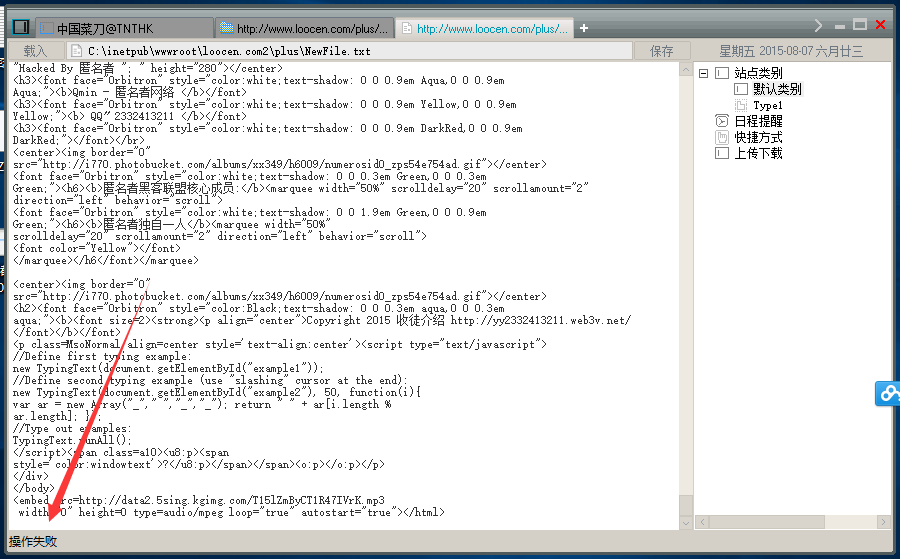900x559 pixels.
Task: Open 上传下载 upload download item
Action: [x=758, y=153]
